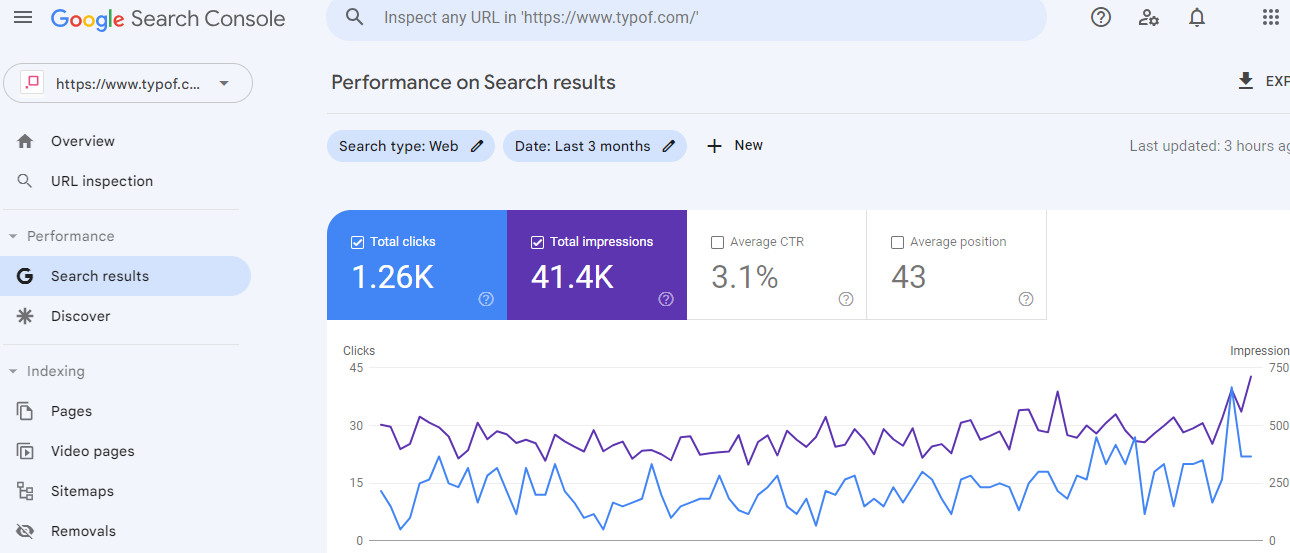Image resolution: width=1290 pixels, height=553 pixels.
Task: Click the 1.26K total clicks value
Action: (x=392, y=277)
